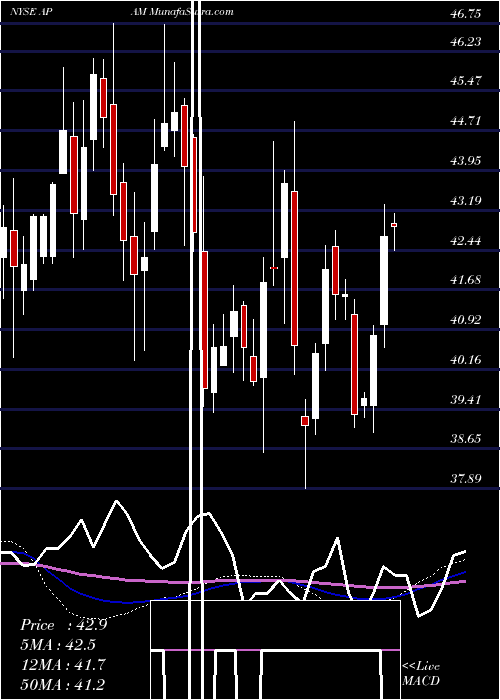The image size is (500, 700).
Task: Select the 38.65 price level label
Action: [x=466, y=439]
